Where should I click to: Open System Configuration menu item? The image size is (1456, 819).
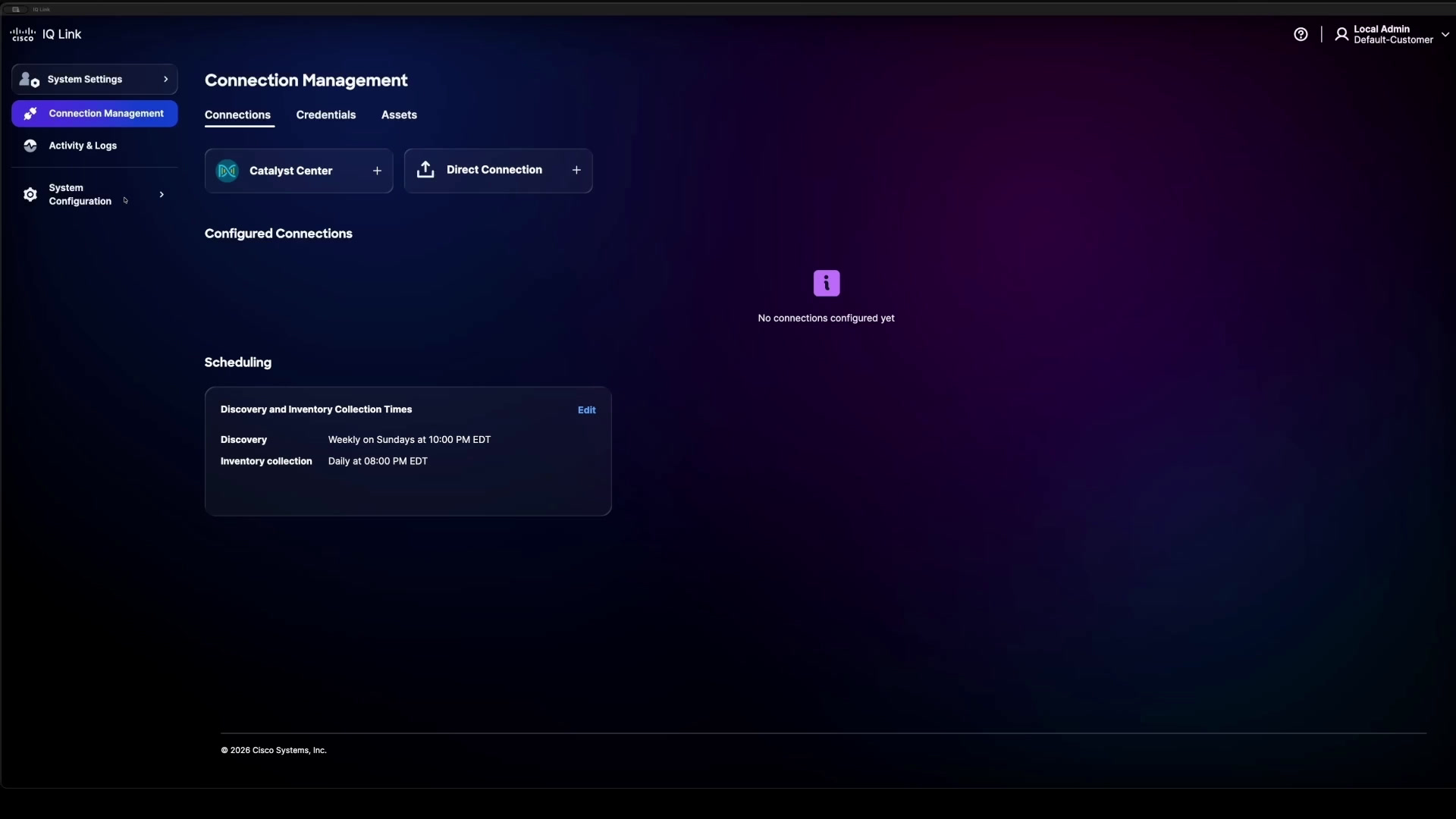coord(95,195)
